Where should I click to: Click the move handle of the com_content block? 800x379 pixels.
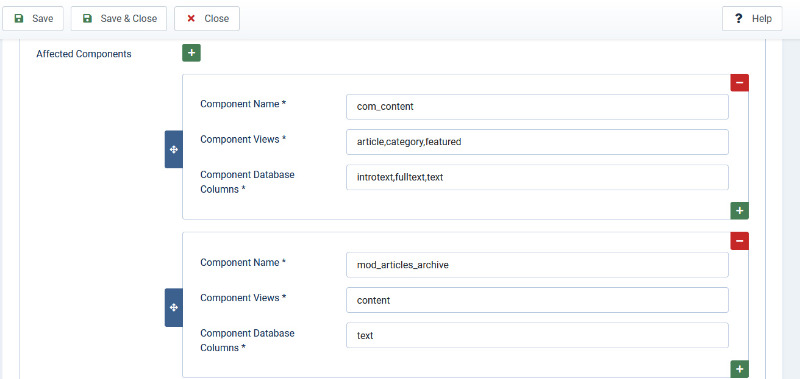pyautogui.click(x=173, y=149)
